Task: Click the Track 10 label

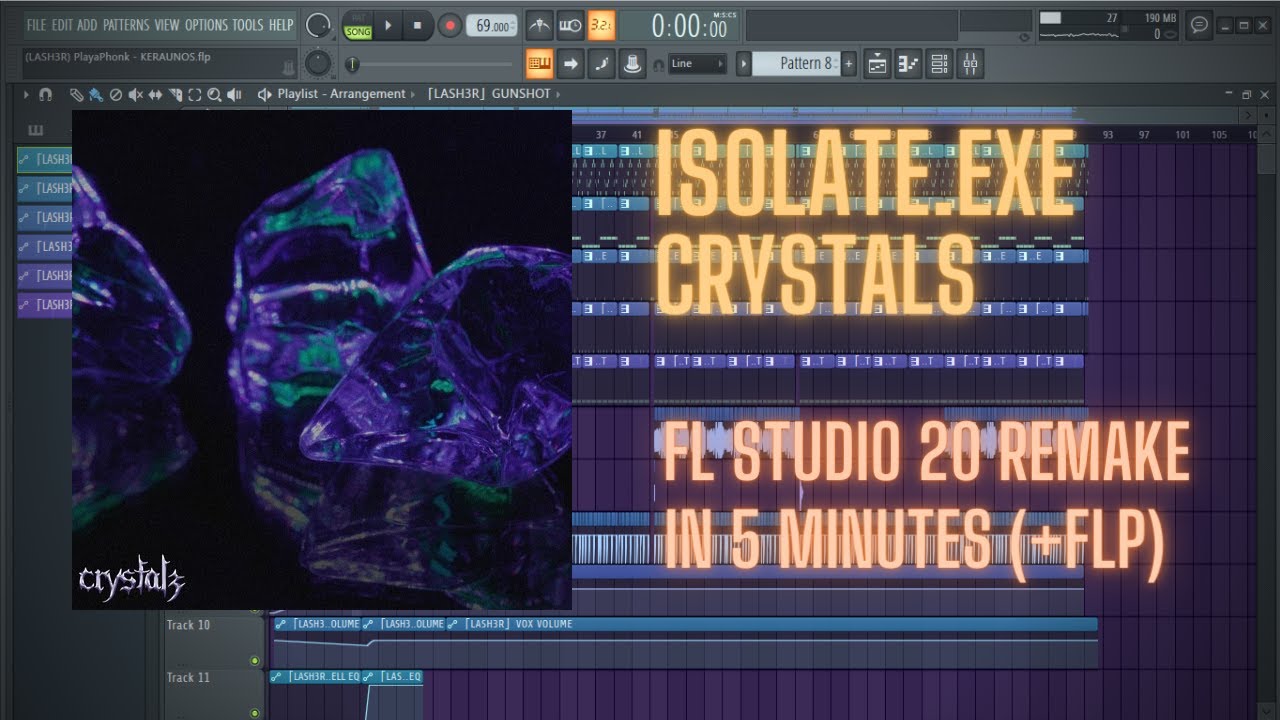Action: click(x=189, y=625)
